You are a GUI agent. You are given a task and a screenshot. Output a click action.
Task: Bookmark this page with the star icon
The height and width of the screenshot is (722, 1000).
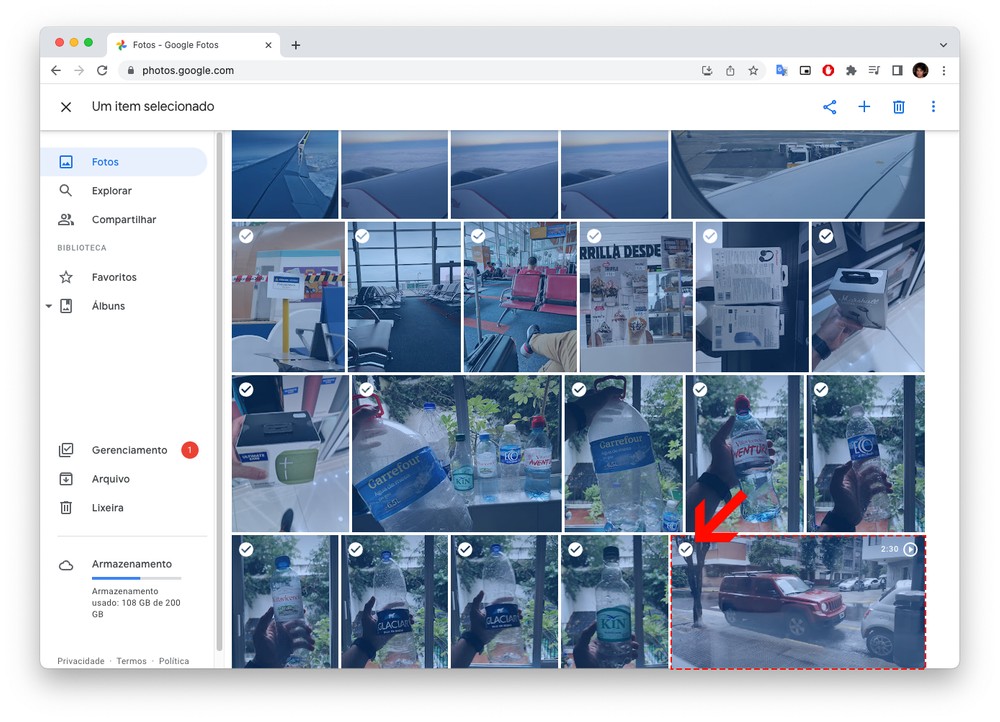(753, 71)
